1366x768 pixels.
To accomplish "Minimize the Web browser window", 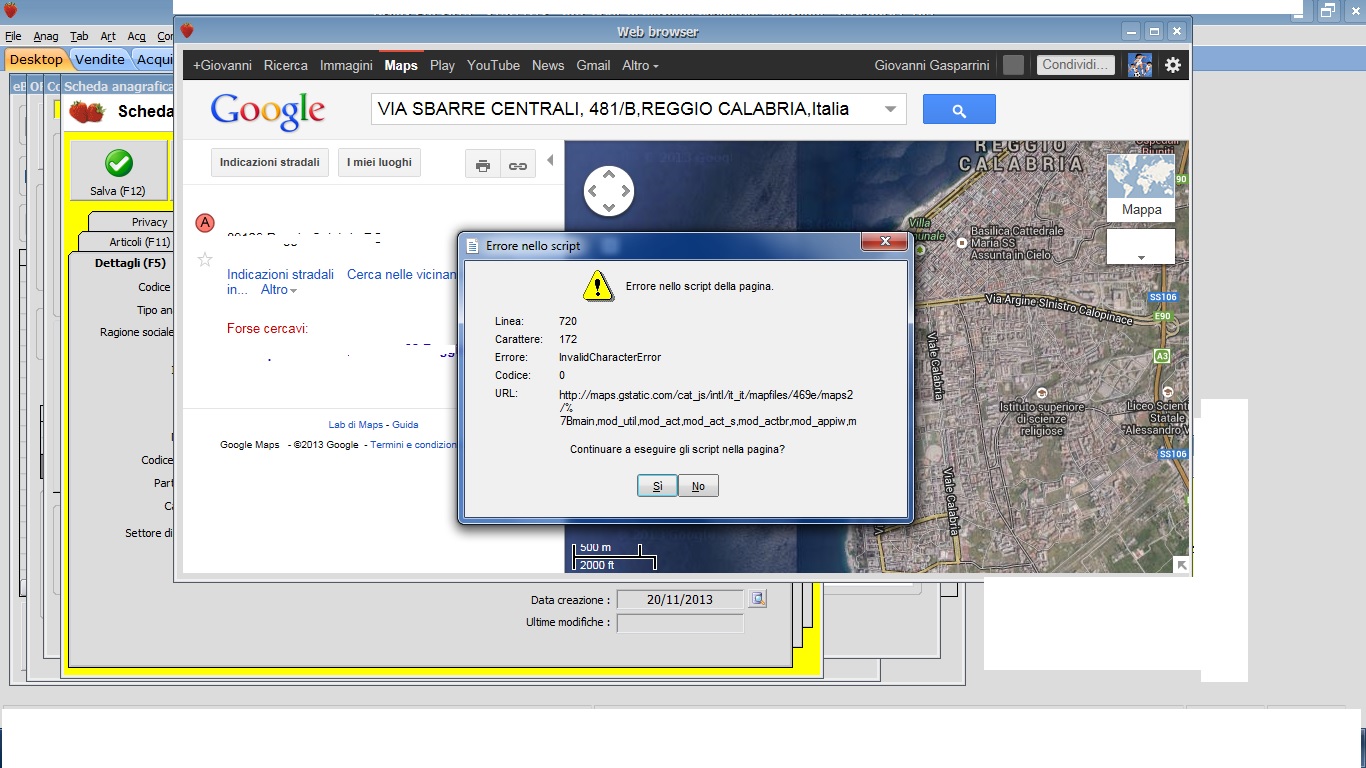I will pyautogui.click(x=1131, y=31).
